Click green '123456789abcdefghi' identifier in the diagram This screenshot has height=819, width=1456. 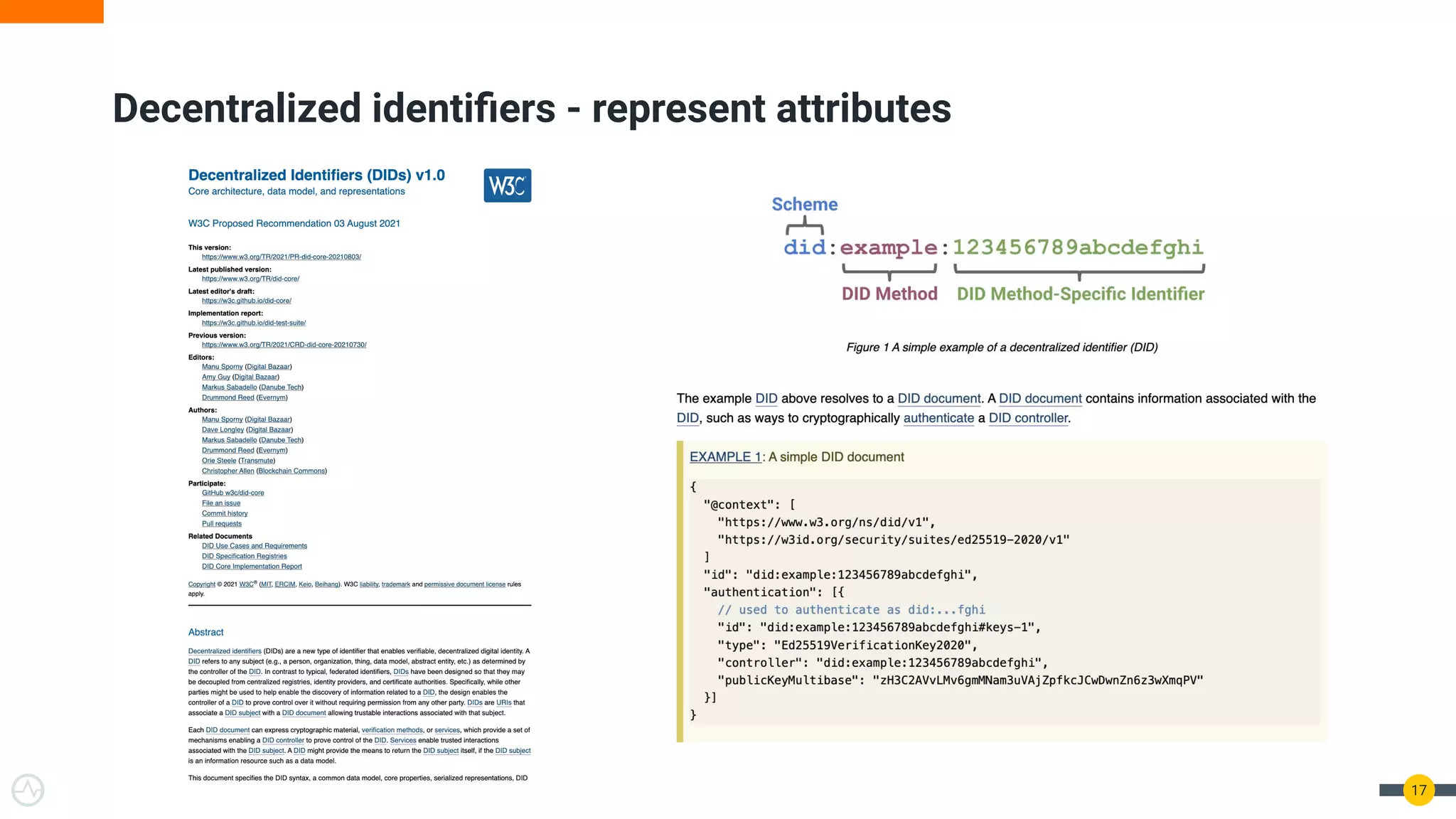point(1078,247)
